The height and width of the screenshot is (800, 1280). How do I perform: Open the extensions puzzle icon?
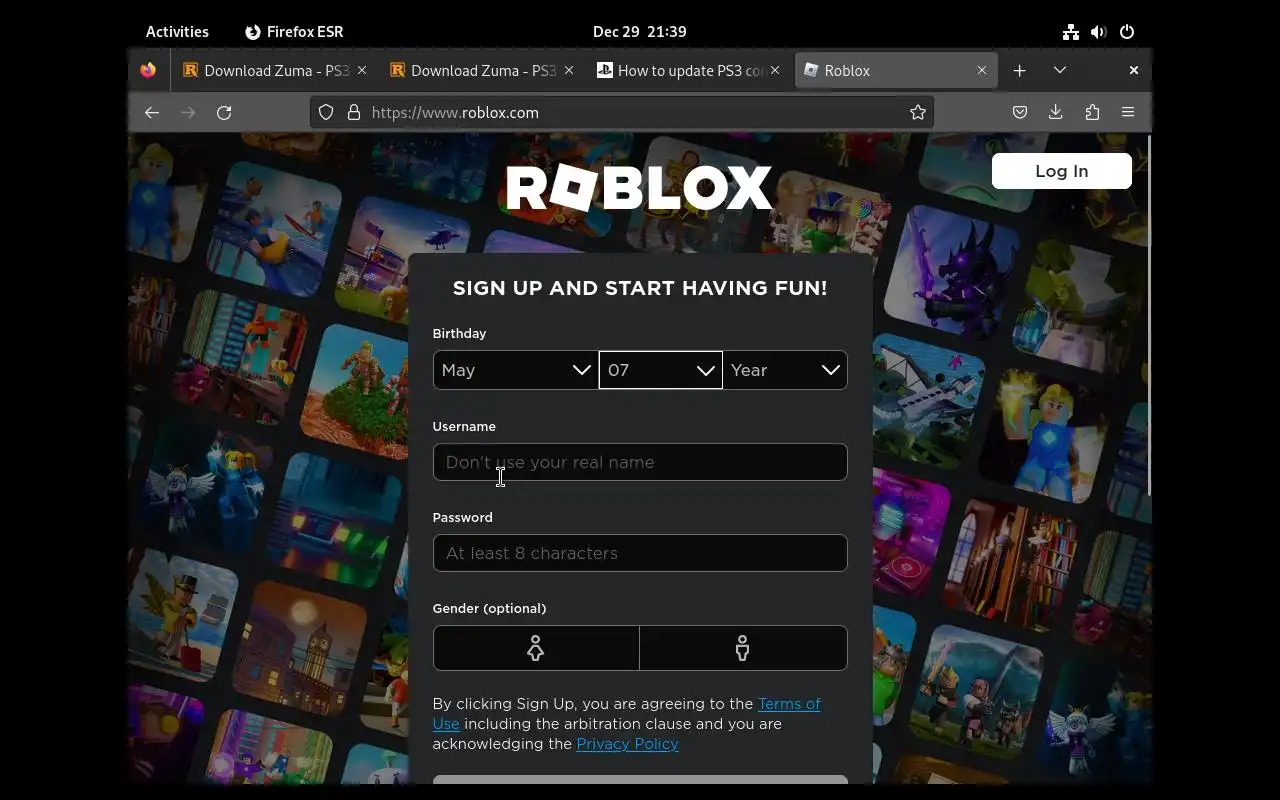coord(1092,113)
